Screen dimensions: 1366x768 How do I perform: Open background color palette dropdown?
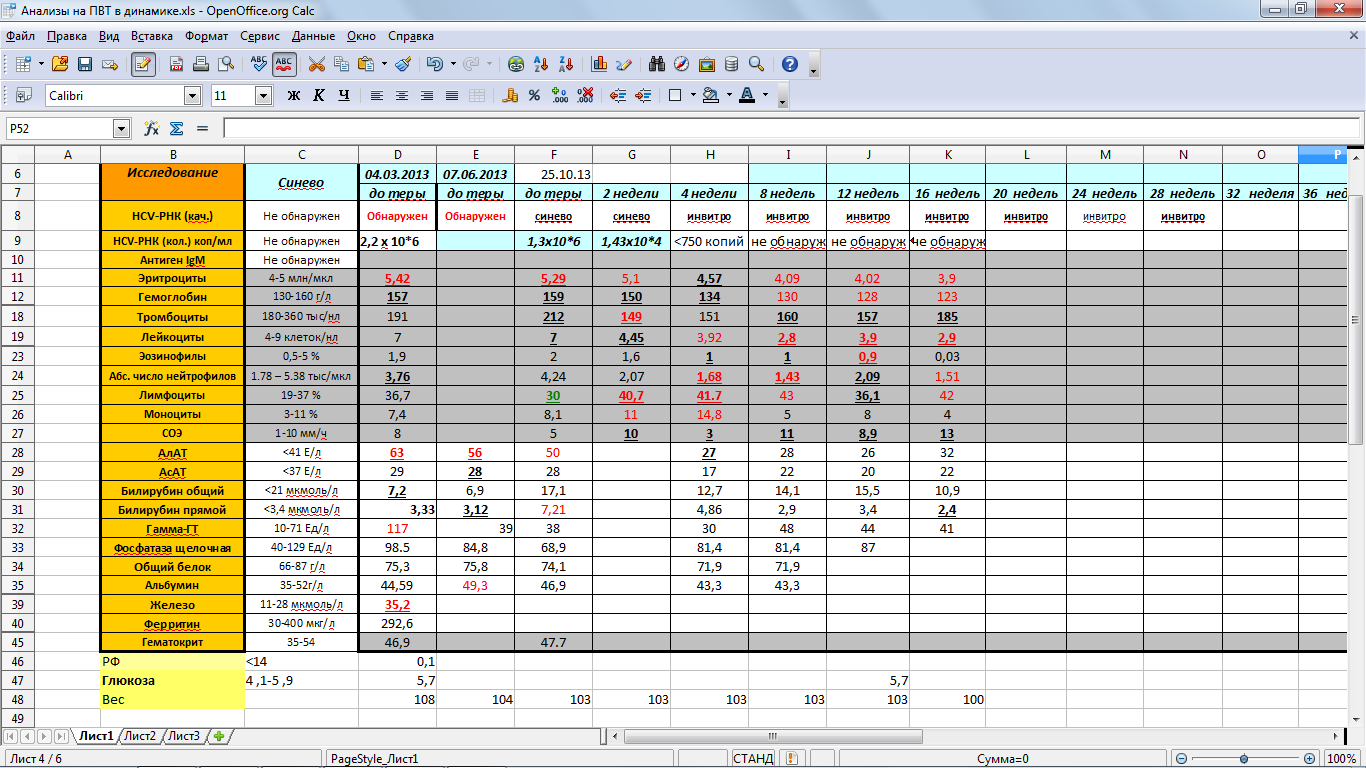coord(729,96)
